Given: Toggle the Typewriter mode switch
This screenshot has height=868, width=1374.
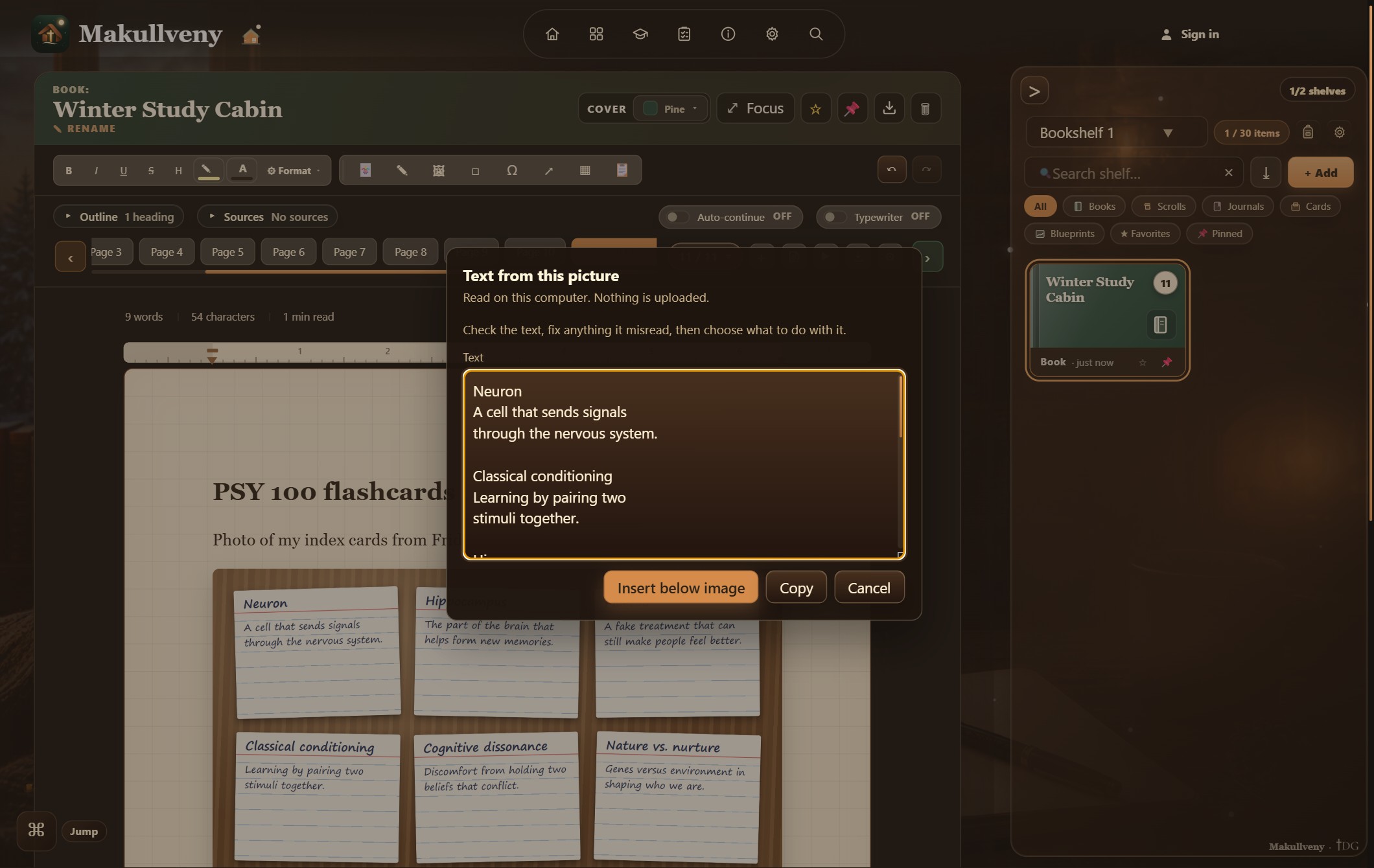Looking at the screenshot, I should pos(834,217).
